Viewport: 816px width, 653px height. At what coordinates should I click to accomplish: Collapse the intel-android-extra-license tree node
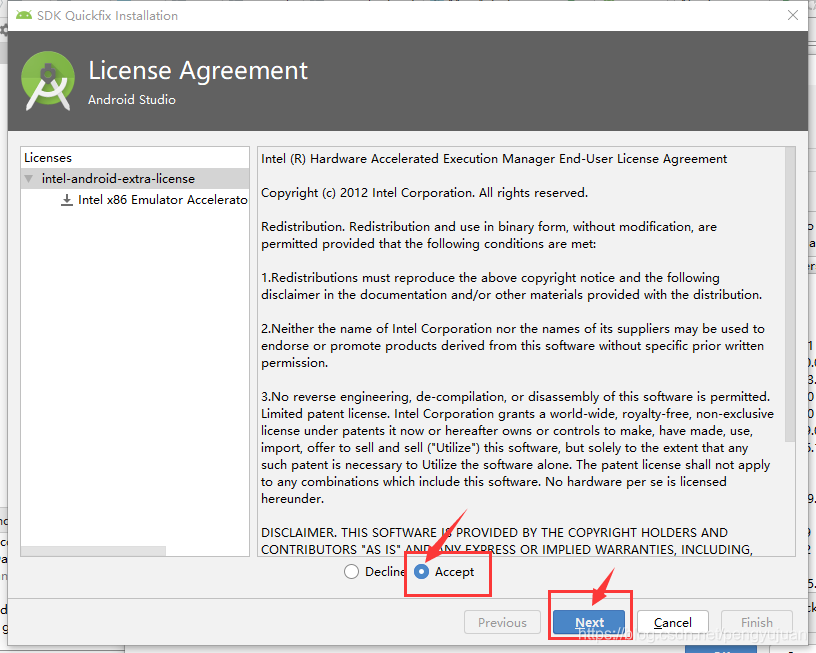coord(29,179)
